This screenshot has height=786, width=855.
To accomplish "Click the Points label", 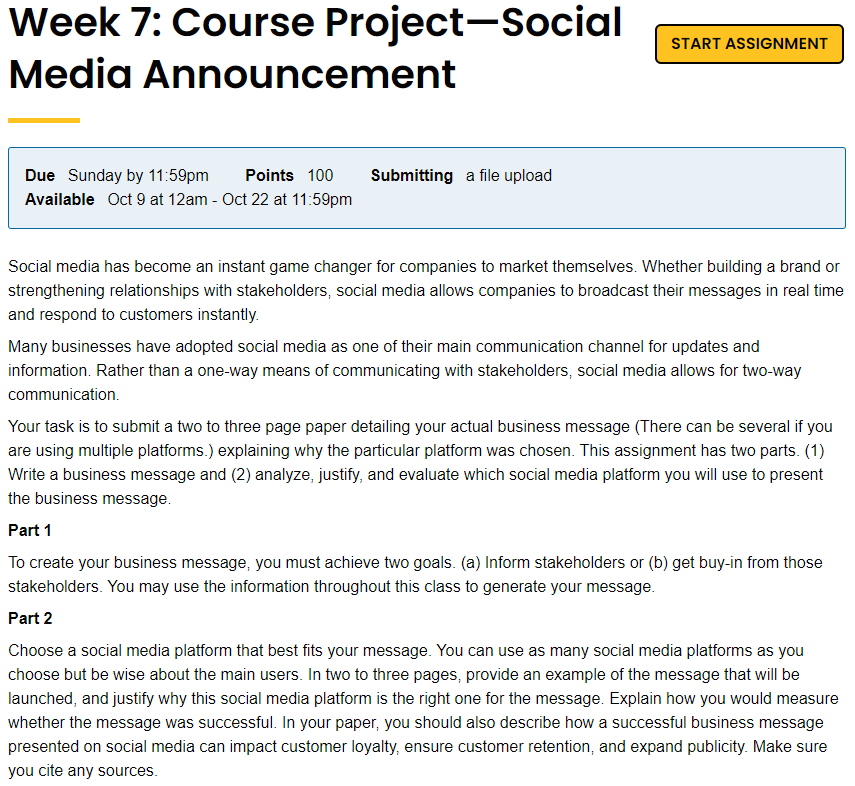I will coord(269,175).
